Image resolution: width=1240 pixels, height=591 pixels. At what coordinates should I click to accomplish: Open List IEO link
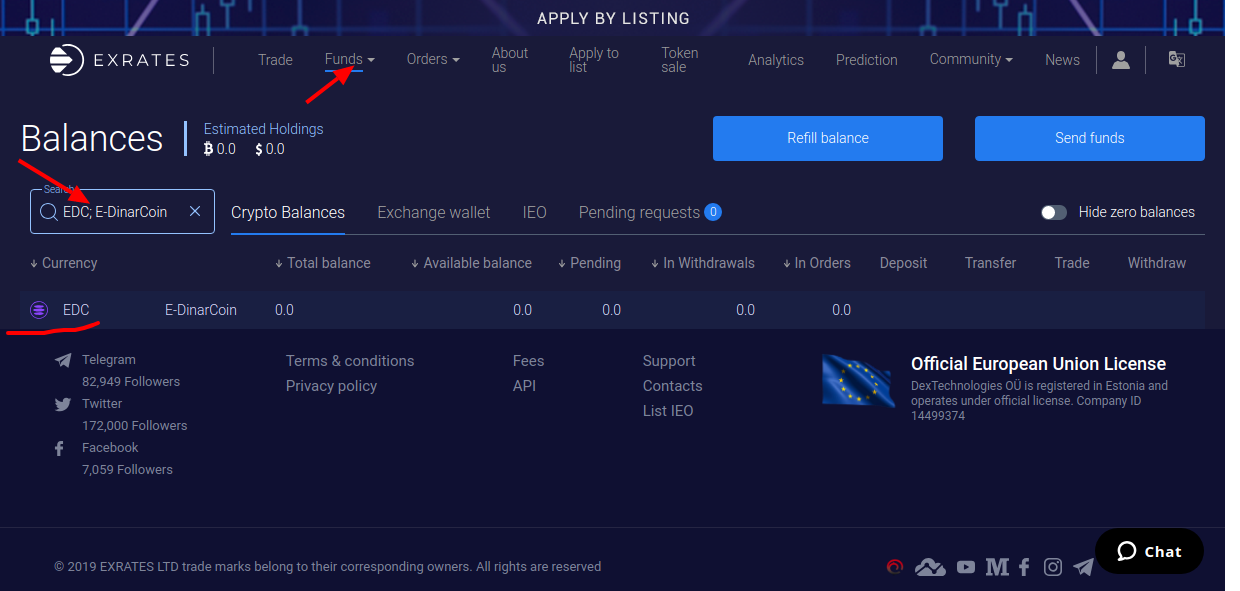point(668,411)
